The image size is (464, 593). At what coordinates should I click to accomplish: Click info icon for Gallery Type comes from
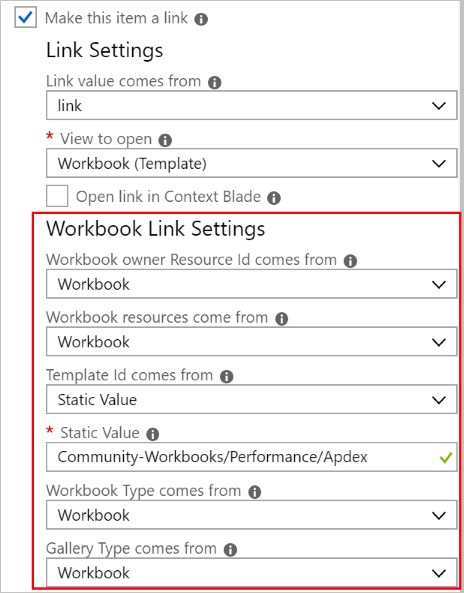230,550
